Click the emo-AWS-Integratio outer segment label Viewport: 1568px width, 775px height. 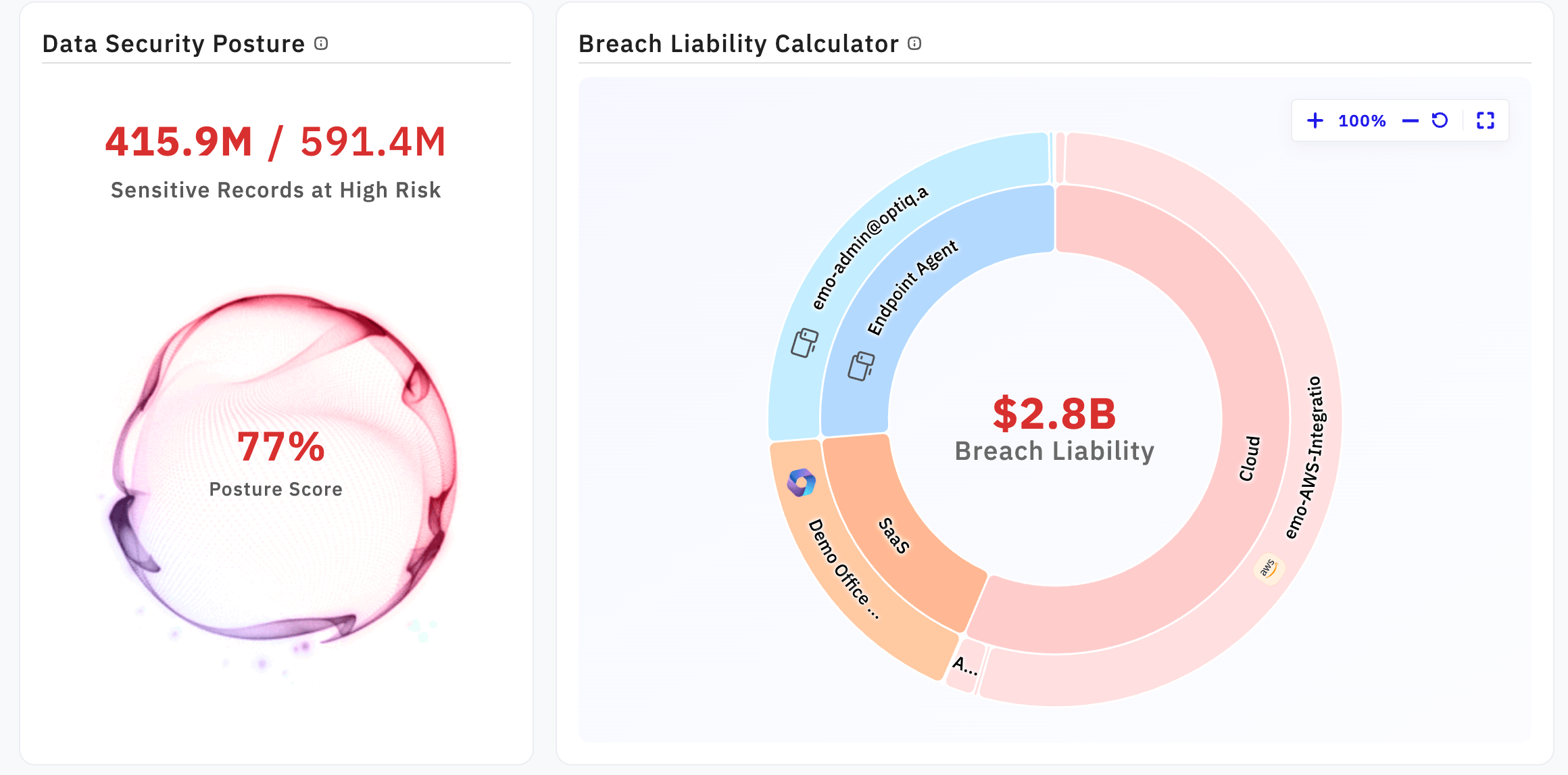pyautogui.click(x=1306, y=458)
